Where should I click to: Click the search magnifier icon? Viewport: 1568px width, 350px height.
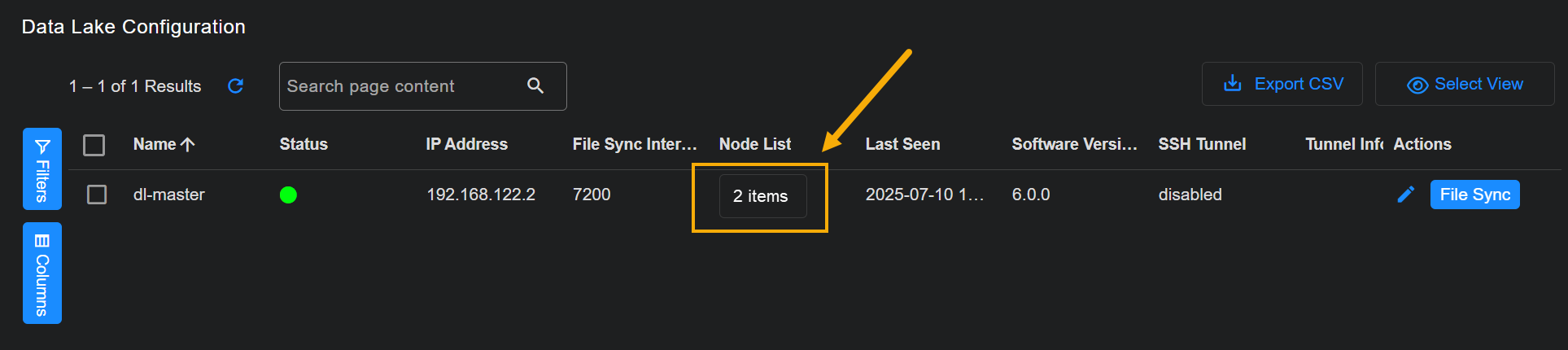pos(535,85)
